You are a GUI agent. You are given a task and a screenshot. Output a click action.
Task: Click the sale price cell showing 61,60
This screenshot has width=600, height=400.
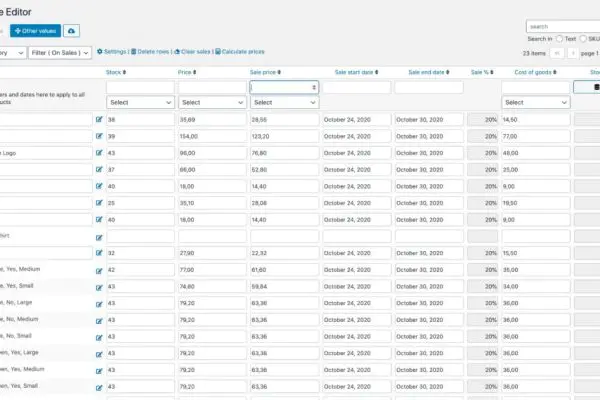coord(284,270)
